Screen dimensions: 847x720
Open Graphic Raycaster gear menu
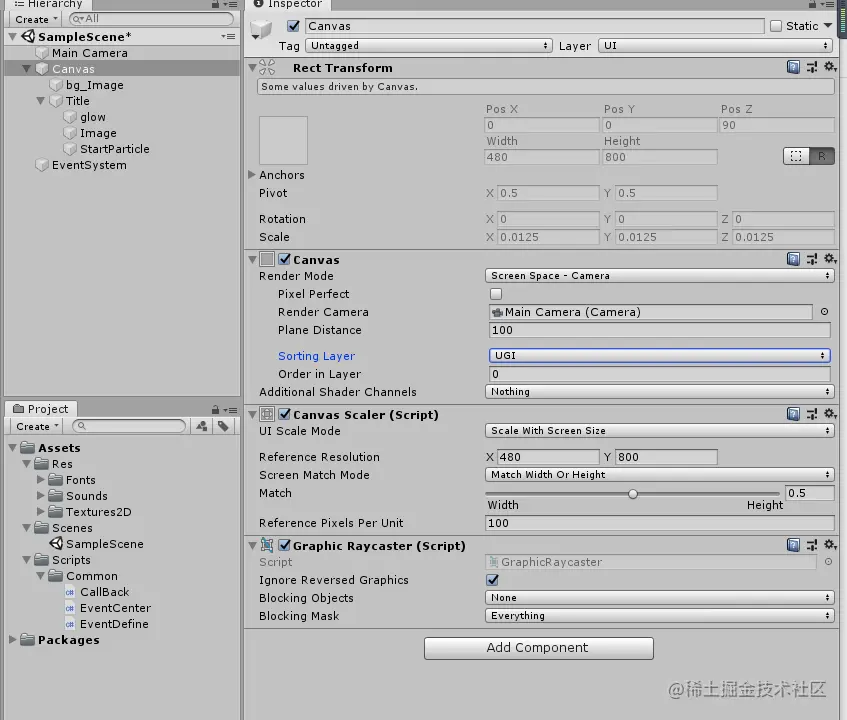[x=830, y=544]
